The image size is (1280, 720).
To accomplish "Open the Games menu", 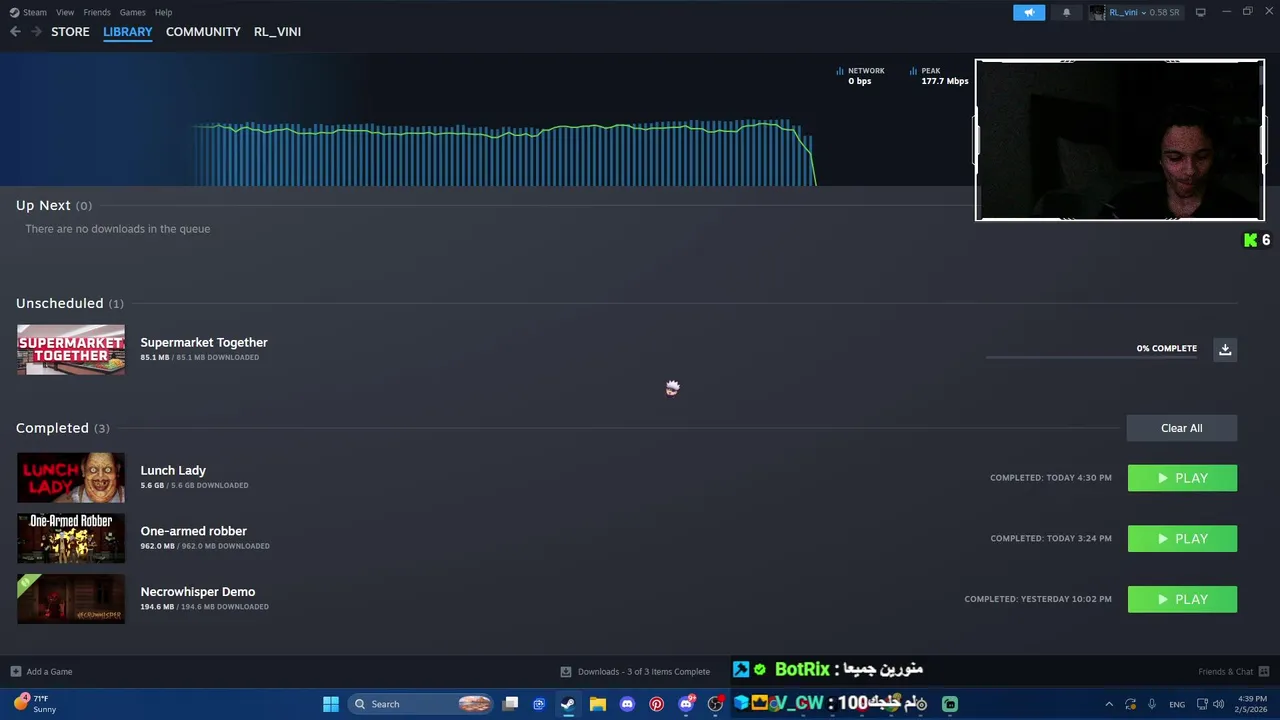I will [x=132, y=12].
